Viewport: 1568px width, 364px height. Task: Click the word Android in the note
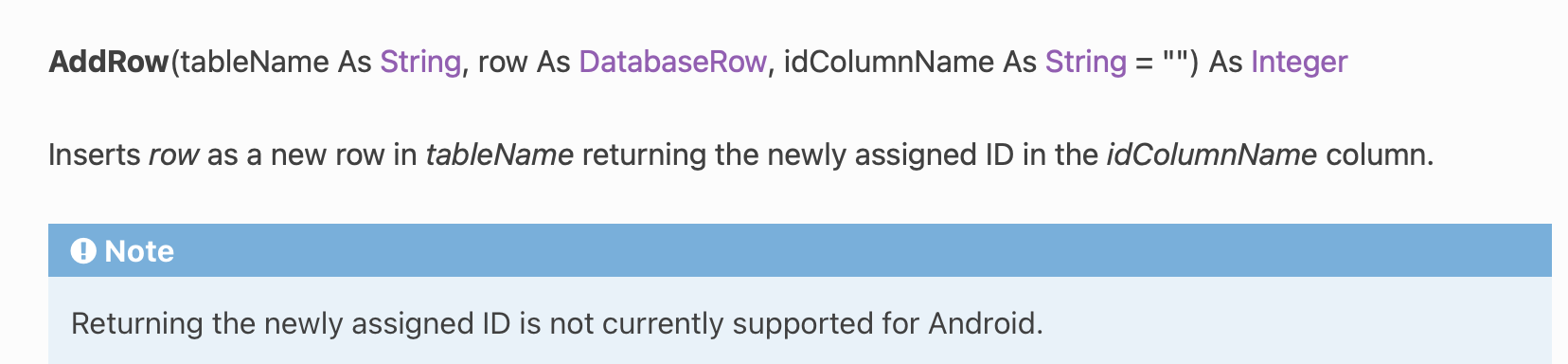tap(986, 324)
